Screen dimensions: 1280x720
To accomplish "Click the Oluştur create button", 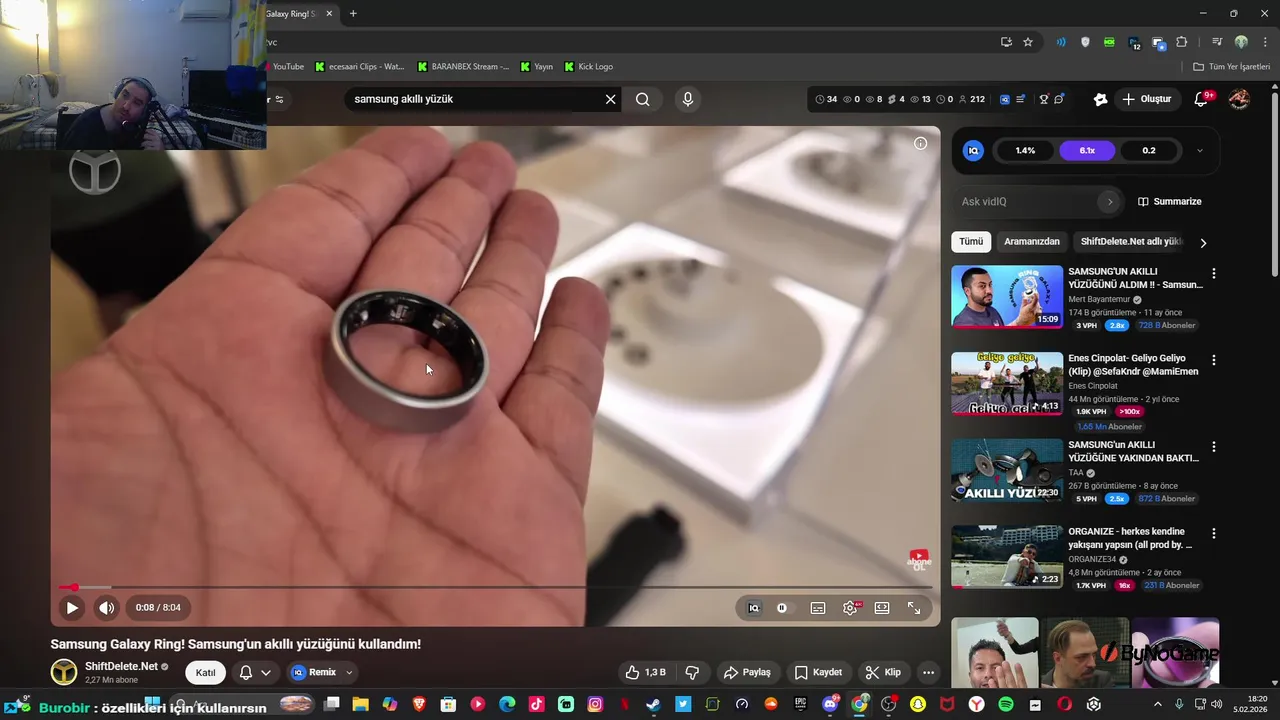I will 1146,99.
